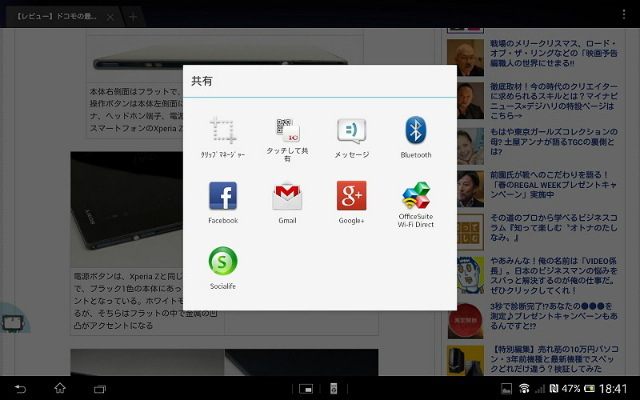
Task: Open small apps launcher in navigation bar
Action: coord(306,389)
